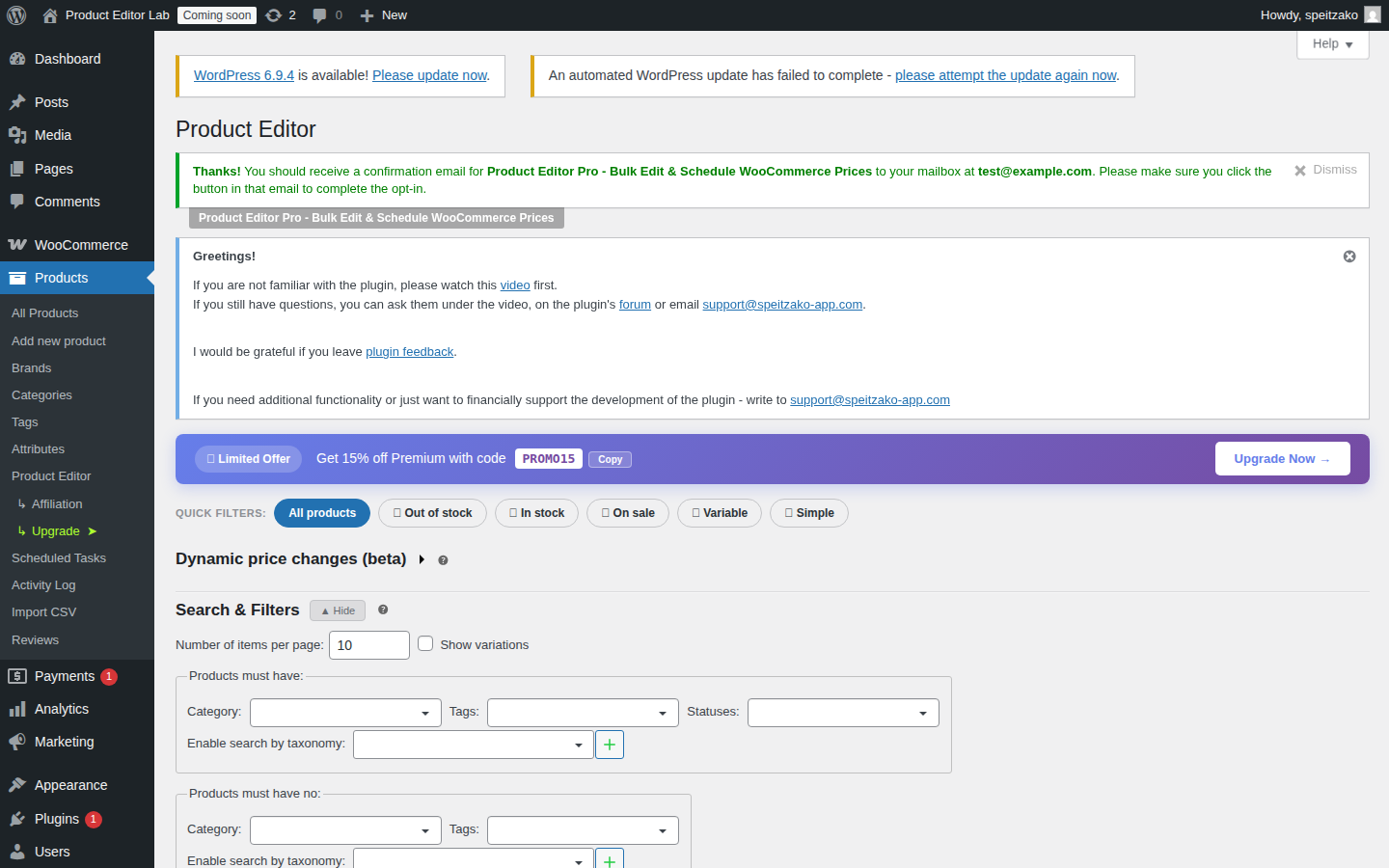1389x868 pixels.
Task: Click the Appearance paintbrush icon
Action: [17, 785]
